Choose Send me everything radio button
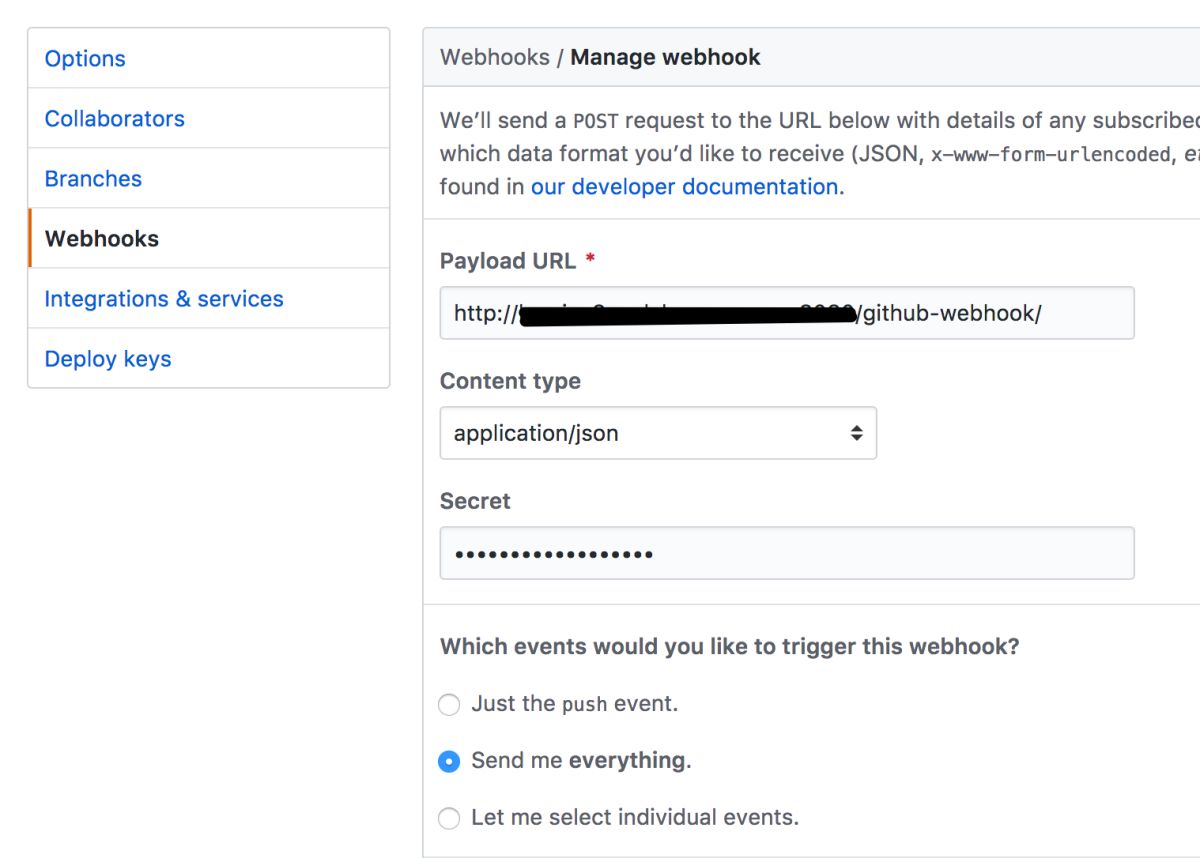 click(449, 762)
